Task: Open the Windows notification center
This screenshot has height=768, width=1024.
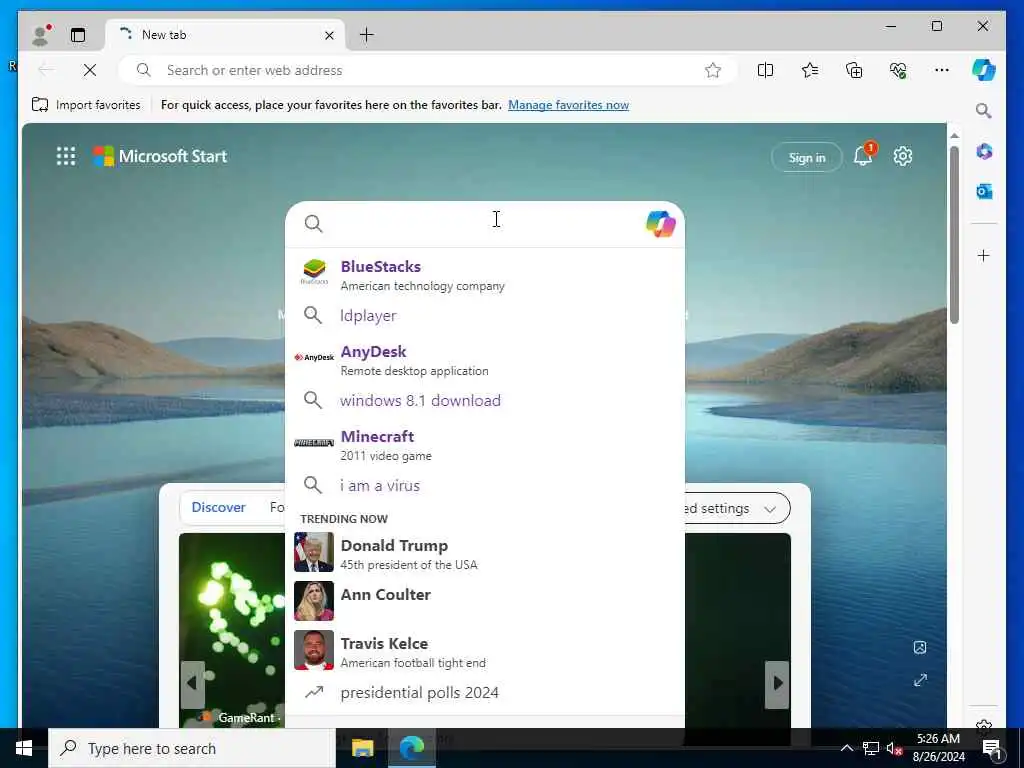Action: (992, 748)
